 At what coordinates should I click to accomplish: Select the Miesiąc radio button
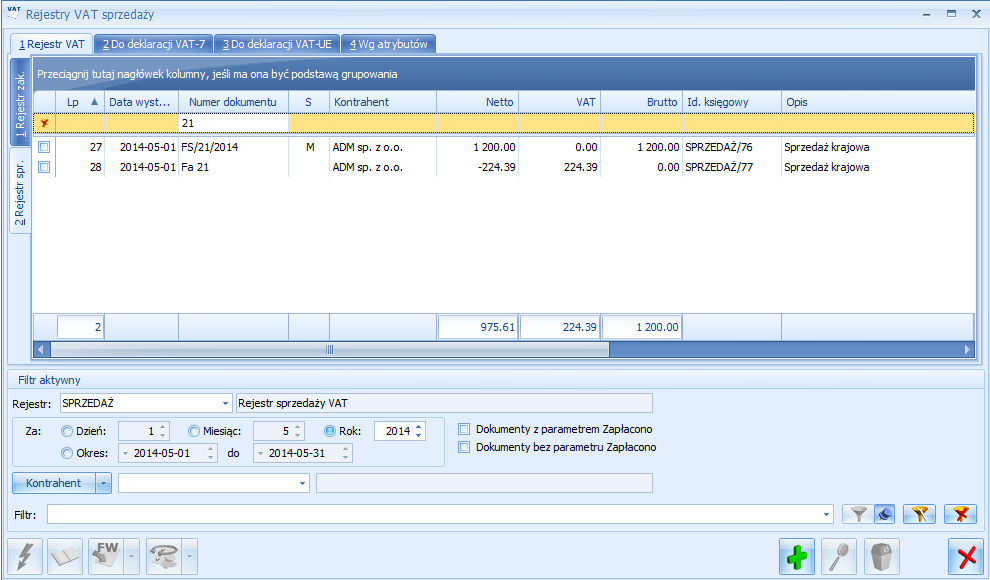194,432
